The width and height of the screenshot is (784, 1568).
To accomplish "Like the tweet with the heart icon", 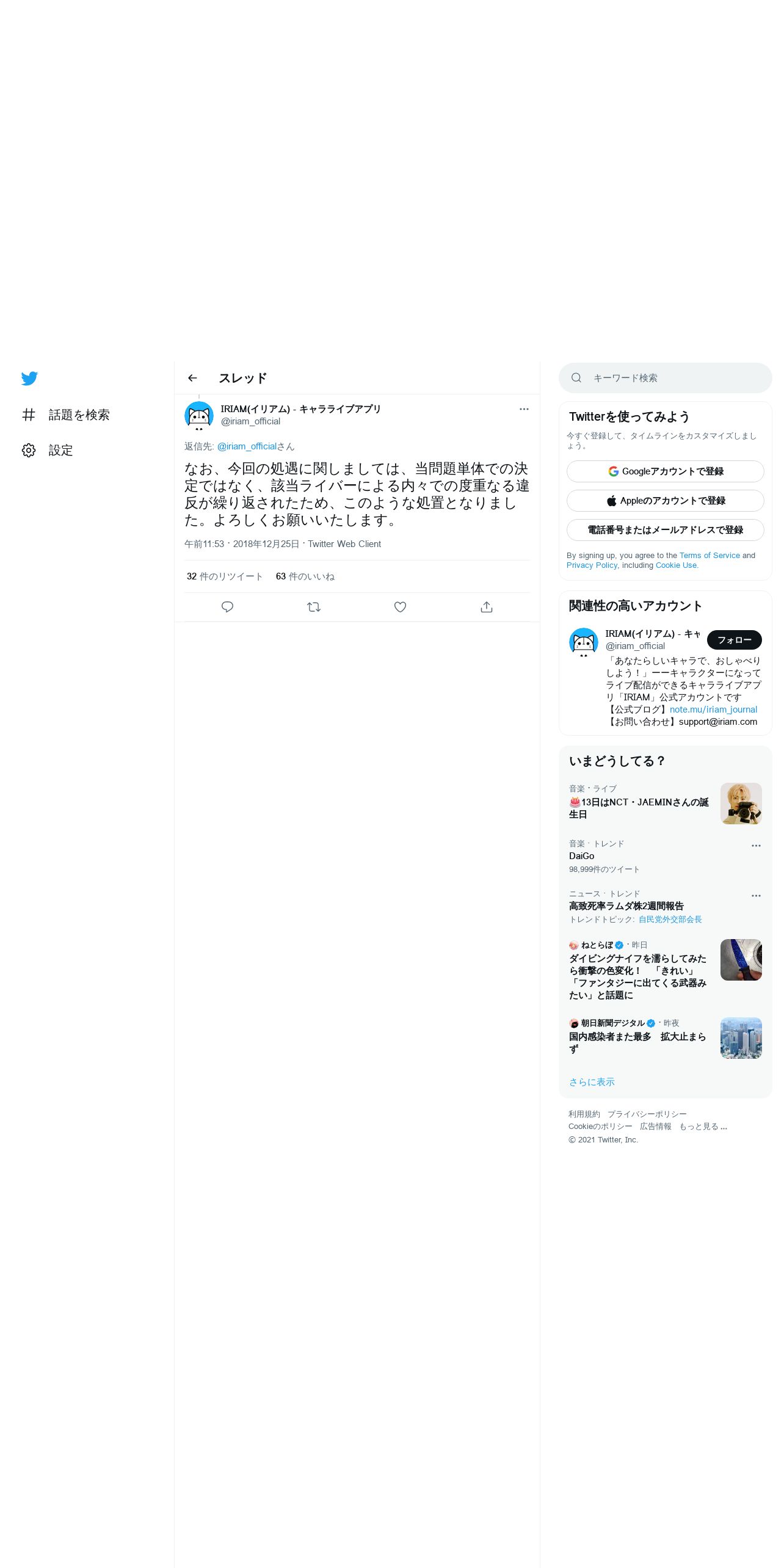I will [400, 607].
